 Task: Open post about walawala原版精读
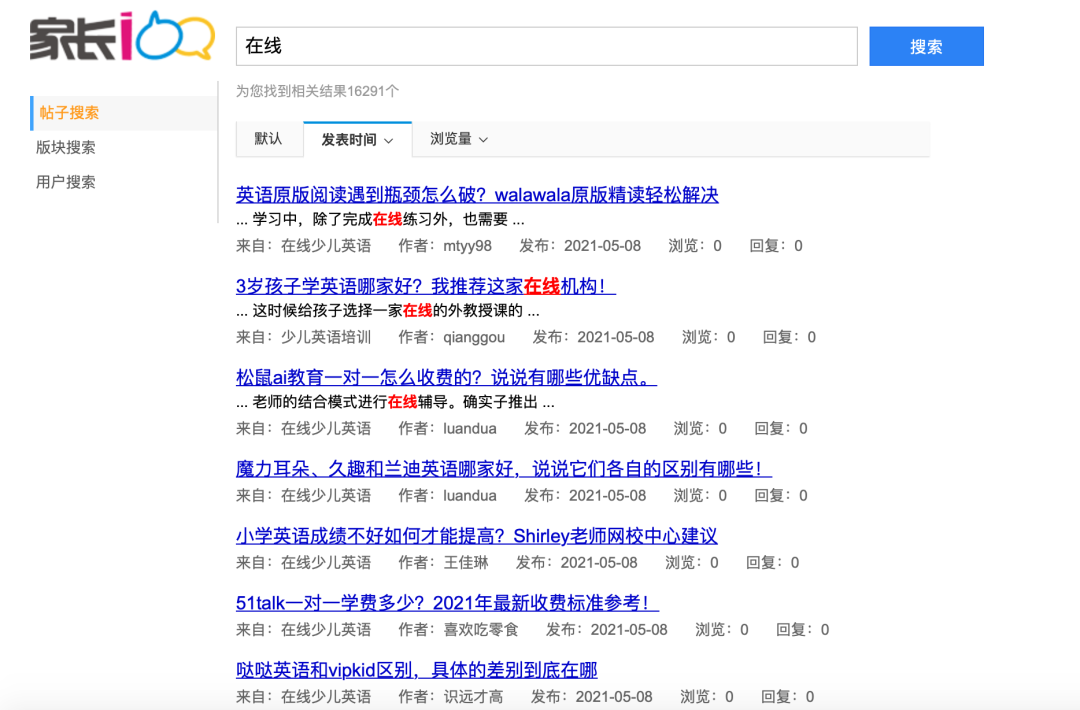(477, 195)
